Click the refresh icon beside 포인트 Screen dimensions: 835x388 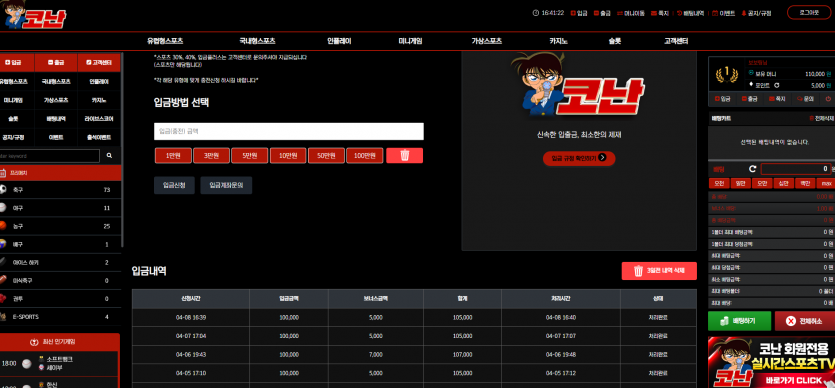tap(777, 85)
